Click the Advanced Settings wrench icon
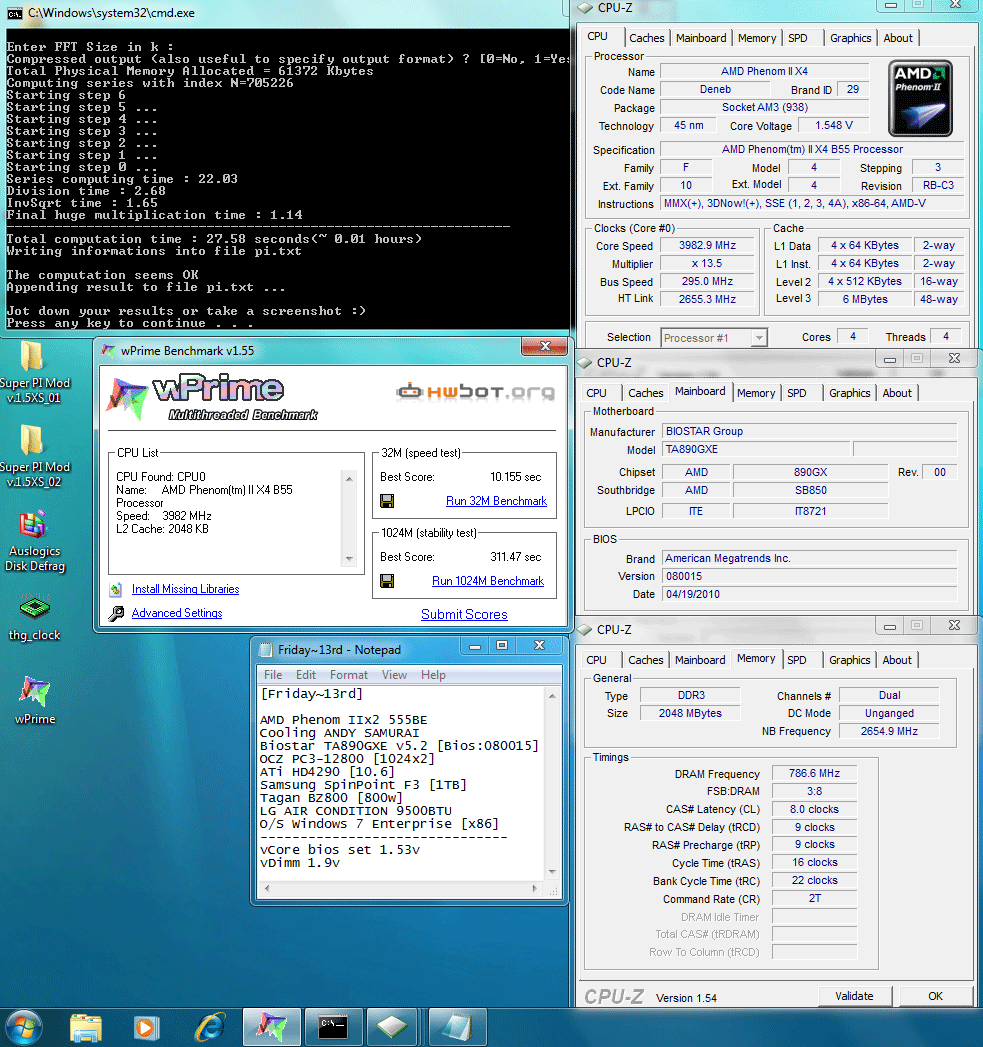Screen dimensions: 983x1047 pos(116,613)
